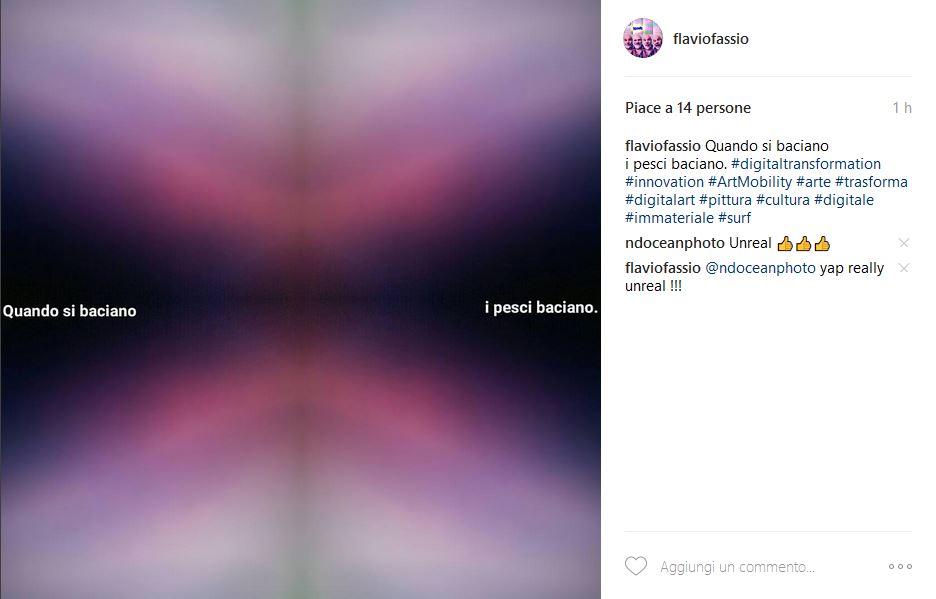Click the blurred purple post image

tap(300, 299)
